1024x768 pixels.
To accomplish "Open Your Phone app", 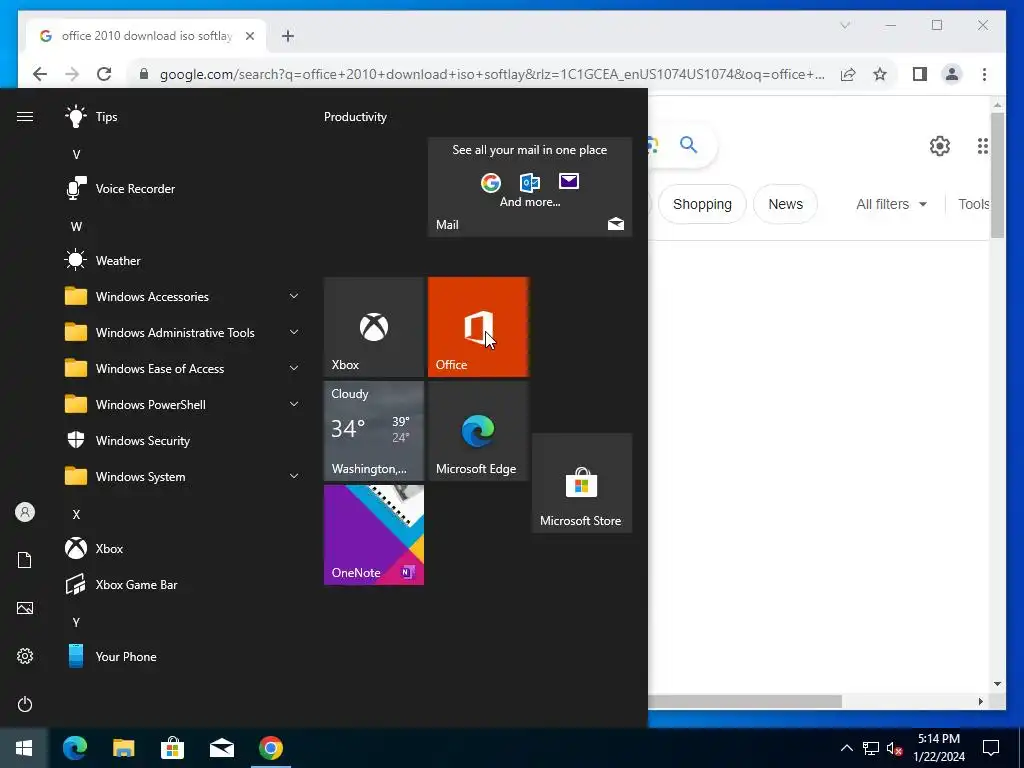I will 183,656.
